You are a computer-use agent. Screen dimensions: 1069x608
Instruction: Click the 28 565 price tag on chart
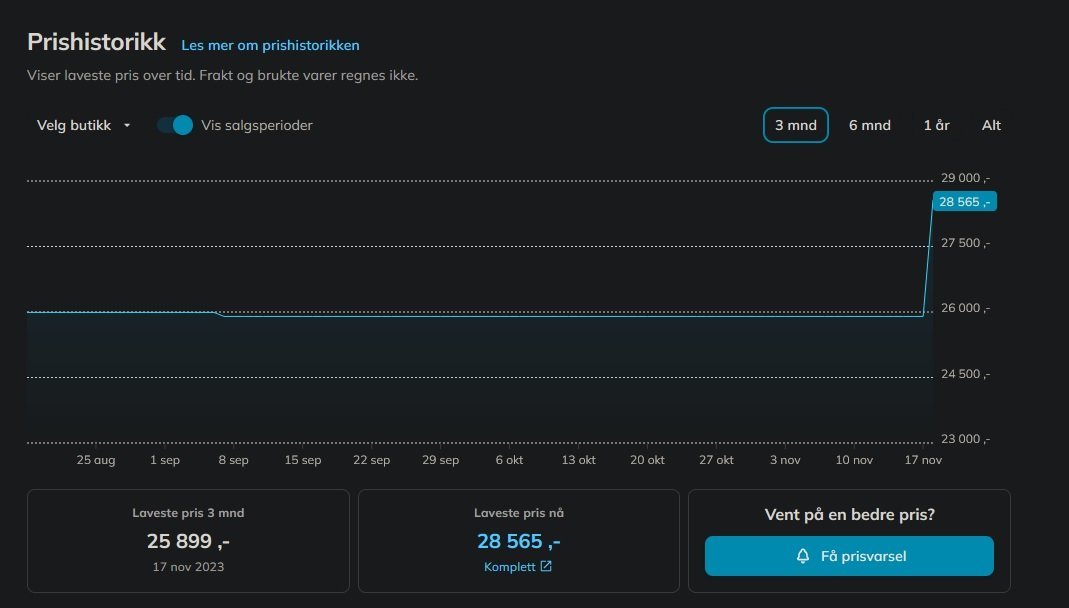(964, 202)
